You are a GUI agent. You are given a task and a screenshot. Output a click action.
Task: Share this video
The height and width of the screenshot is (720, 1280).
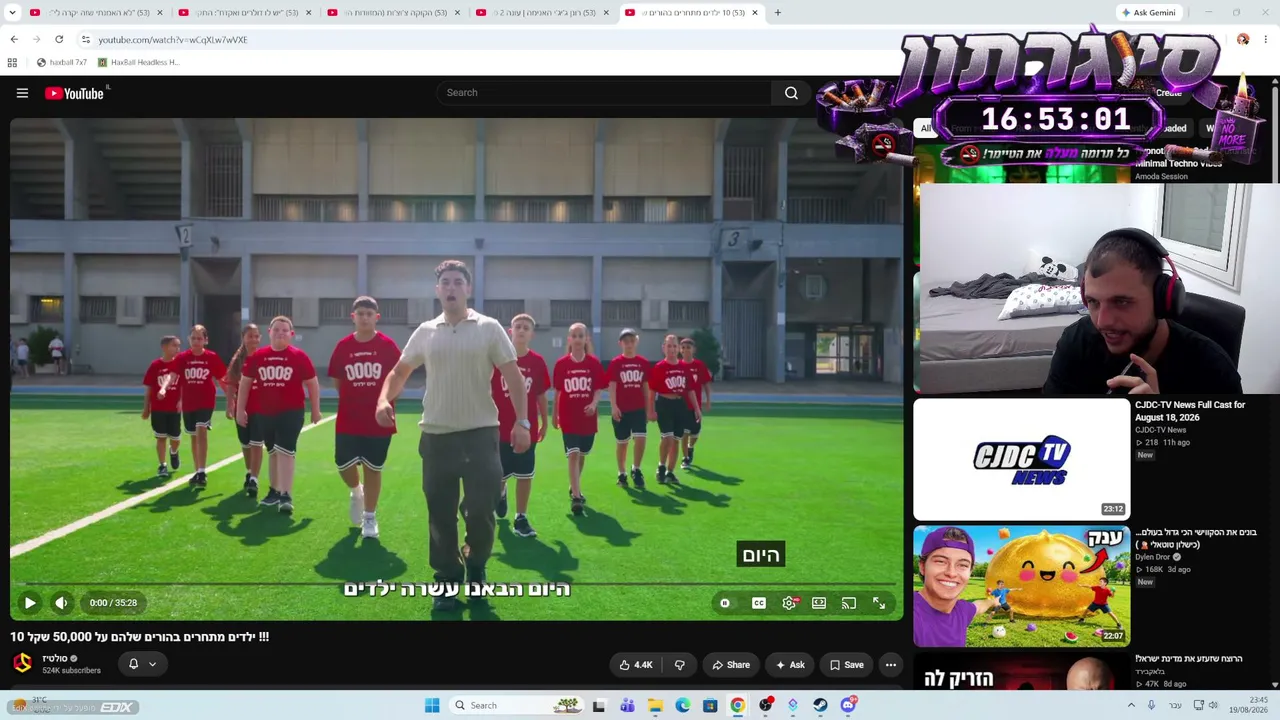(x=730, y=665)
